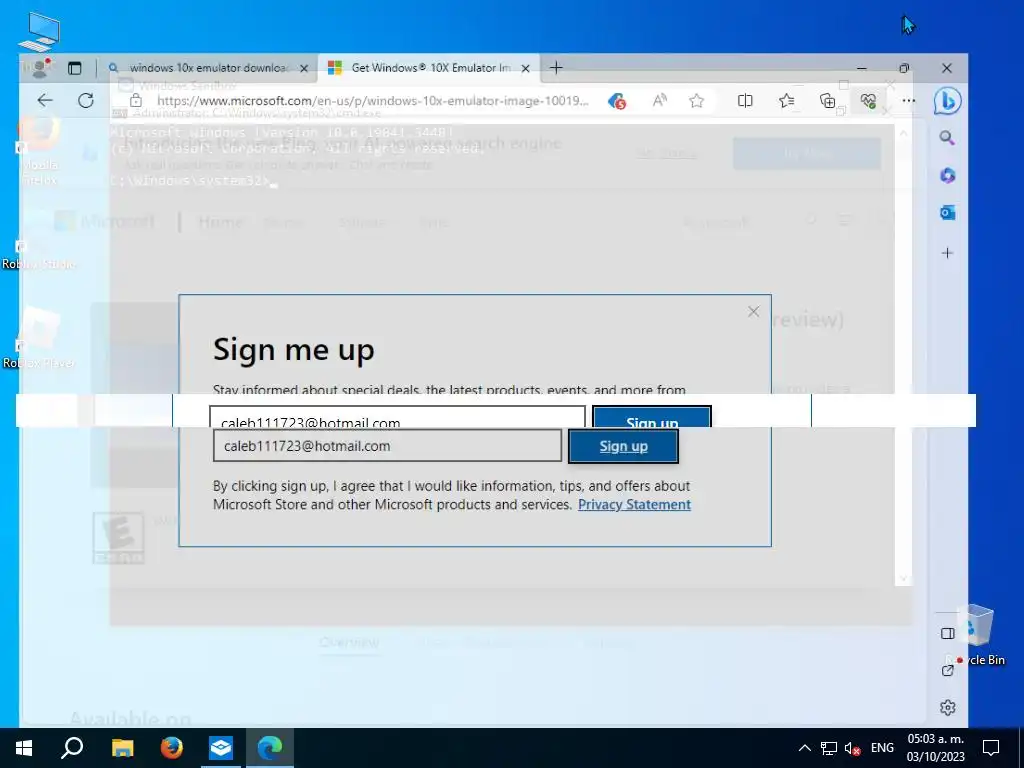Launch Firefox from the taskbar
This screenshot has width=1024, height=768.
coord(172,748)
